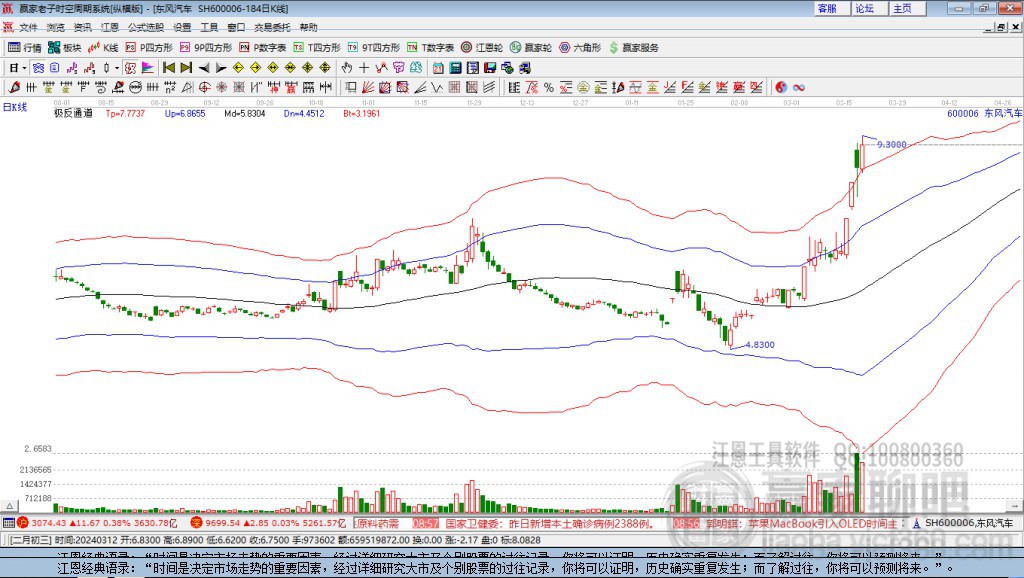Image resolution: width=1024 pixels, height=578 pixels.
Task: Toggle the 极反通道 indicator button in toolbar
Action: coord(73,114)
